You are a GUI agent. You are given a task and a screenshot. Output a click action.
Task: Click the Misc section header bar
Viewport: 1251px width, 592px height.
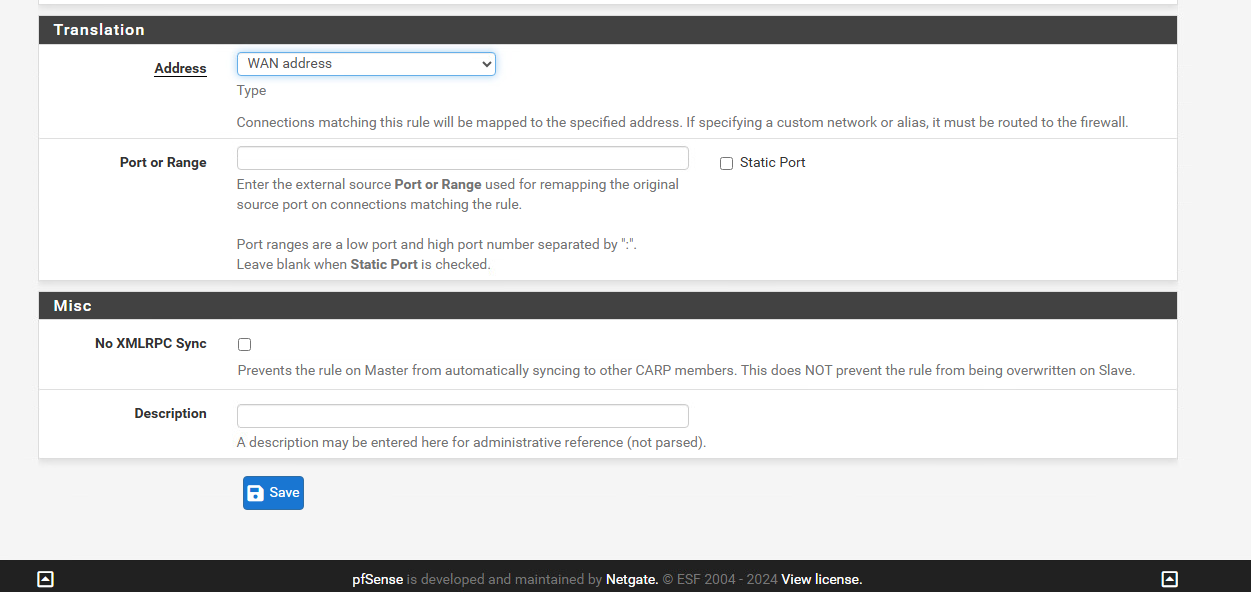click(x=608, y=306)
